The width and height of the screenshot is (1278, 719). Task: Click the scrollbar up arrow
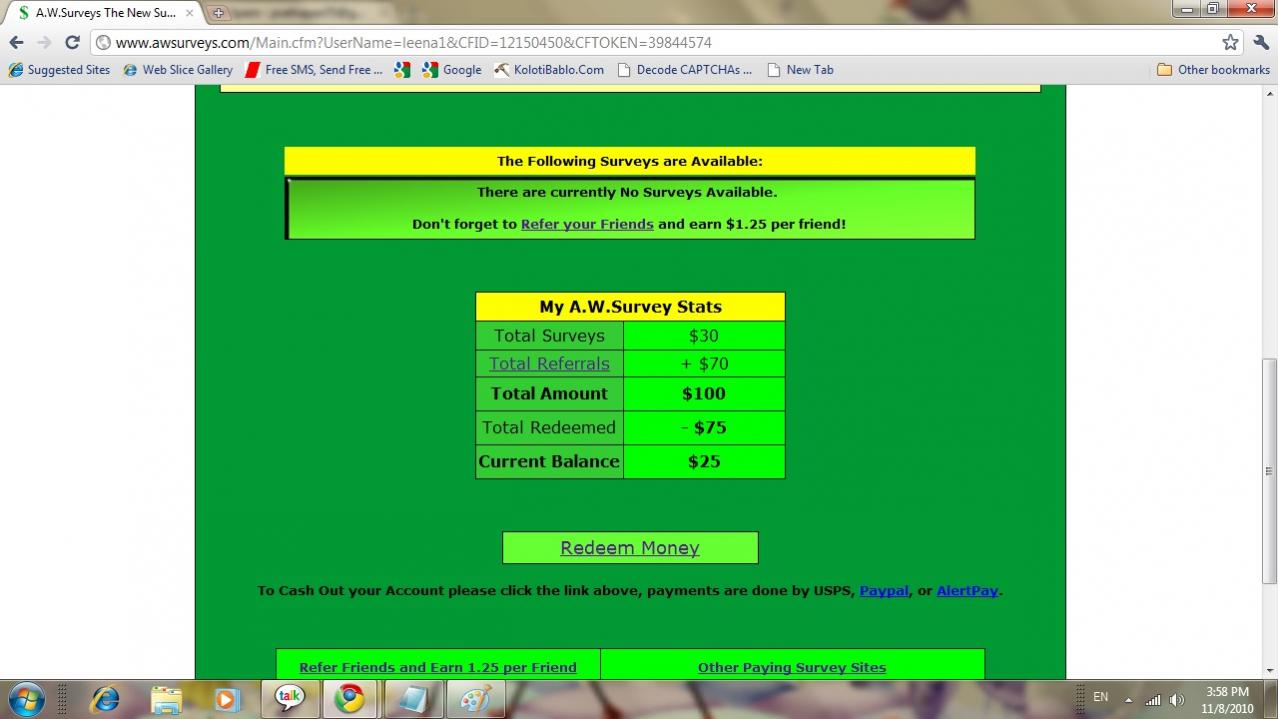point(1269,93)
